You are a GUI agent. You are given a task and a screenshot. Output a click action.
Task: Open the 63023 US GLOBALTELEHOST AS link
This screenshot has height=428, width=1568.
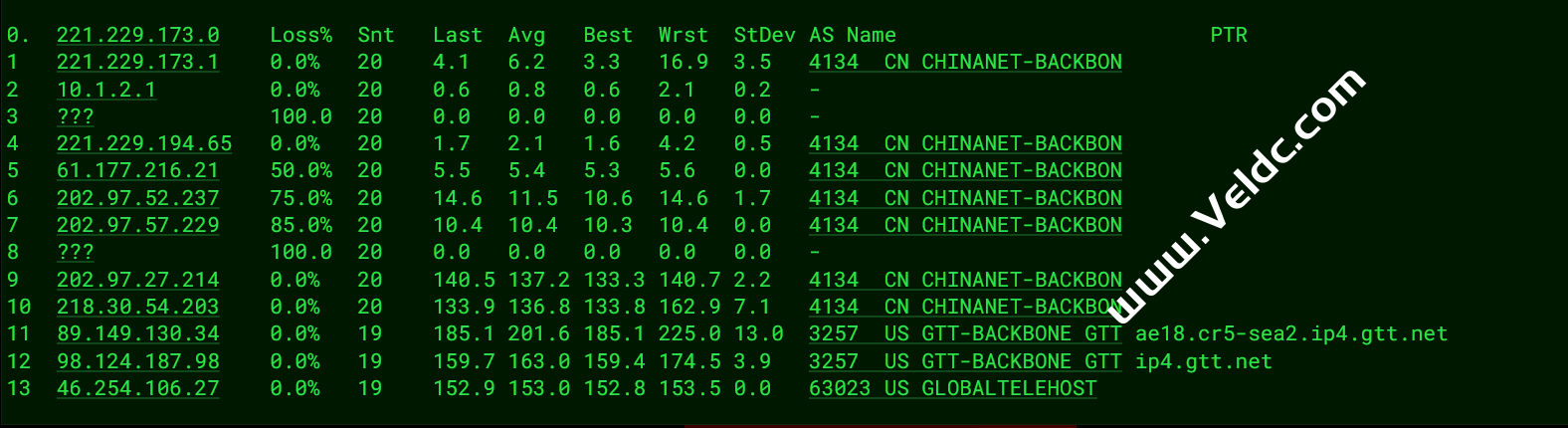pyautogui.click(x=952, y=388)
